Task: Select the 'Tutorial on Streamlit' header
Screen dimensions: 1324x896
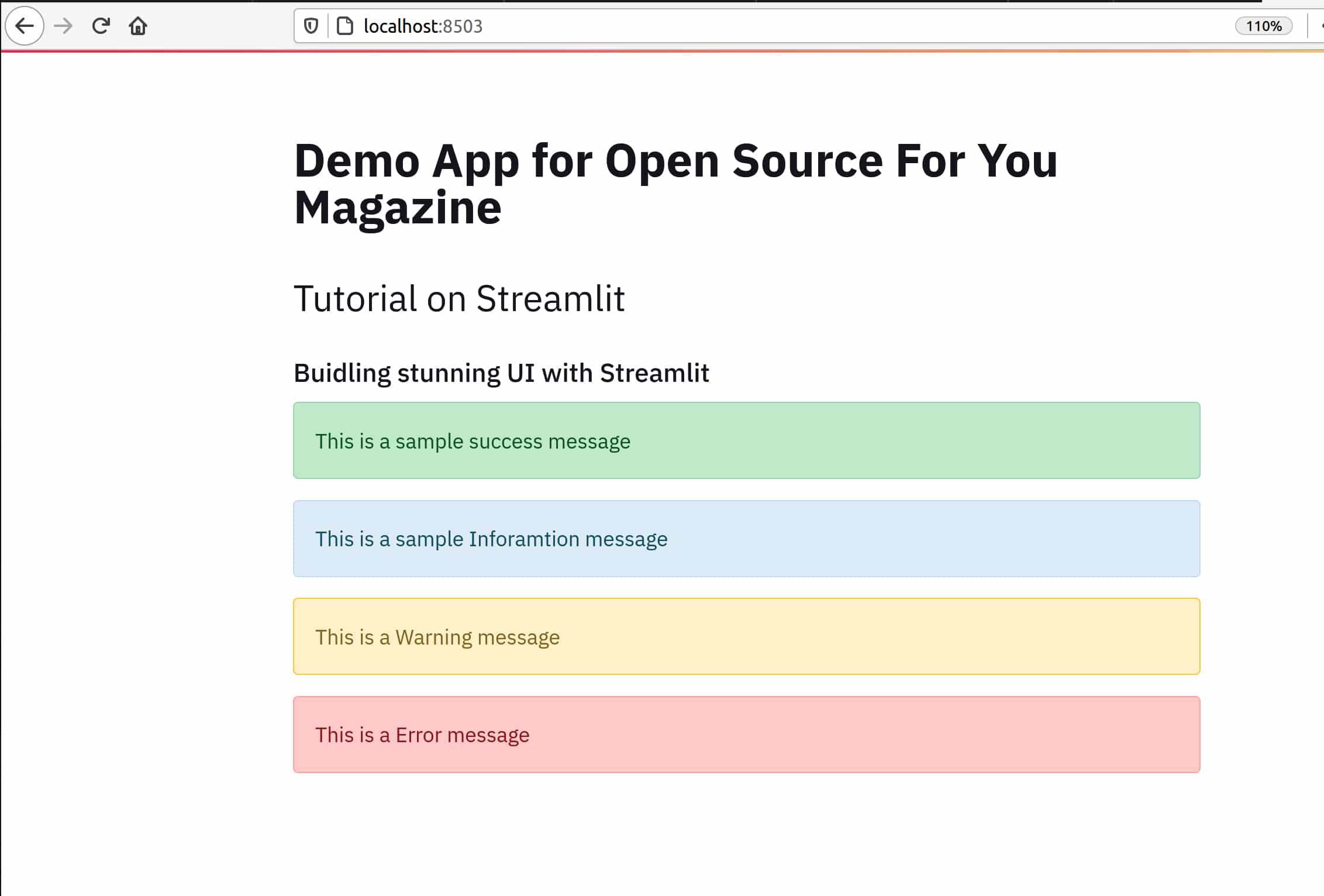Action: pos(459,299)
